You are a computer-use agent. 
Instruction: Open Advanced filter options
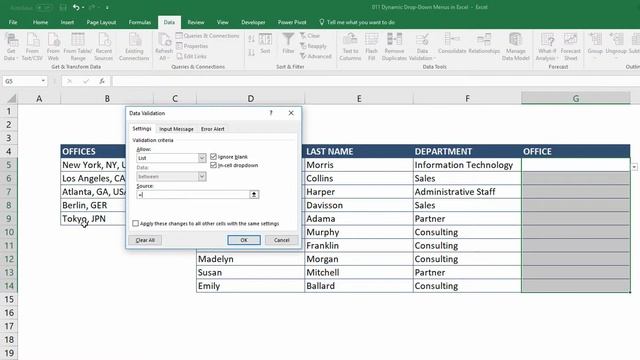point(316,56)
